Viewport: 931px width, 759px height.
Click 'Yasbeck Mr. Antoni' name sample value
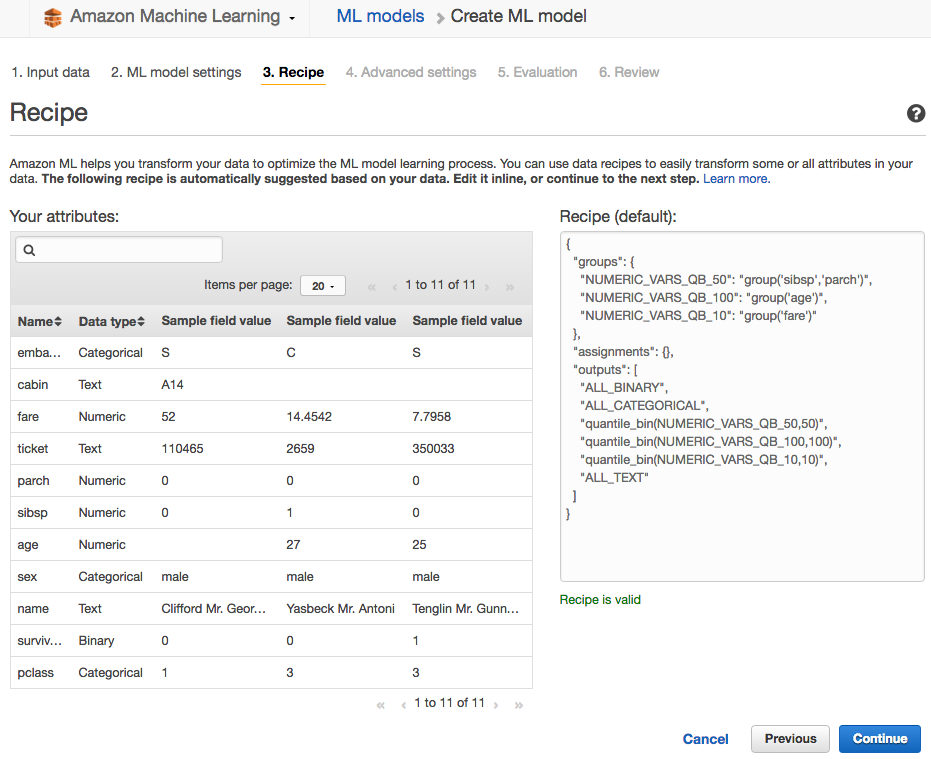[x=340, y=609]
